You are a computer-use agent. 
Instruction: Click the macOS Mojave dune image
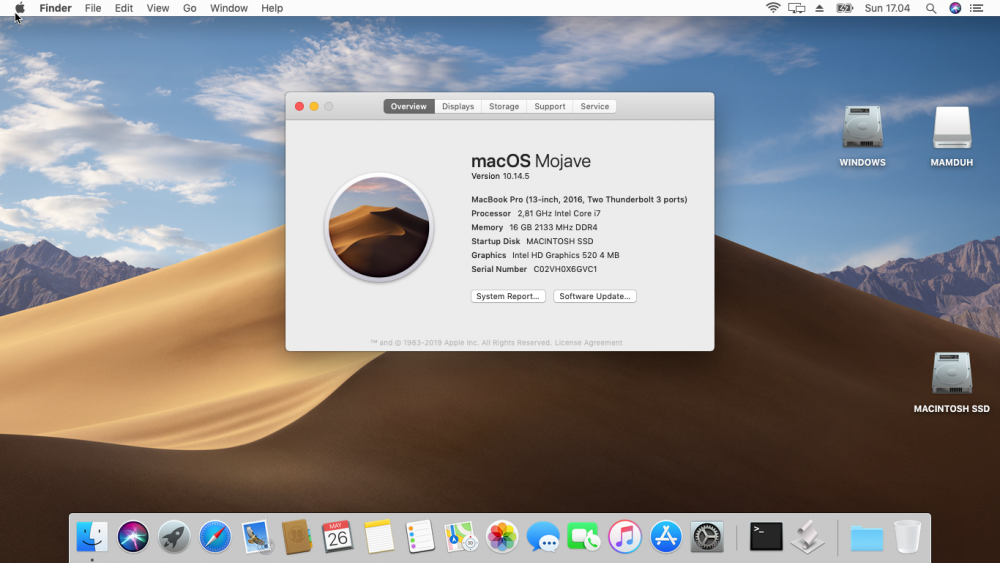[x=378, y=228]
